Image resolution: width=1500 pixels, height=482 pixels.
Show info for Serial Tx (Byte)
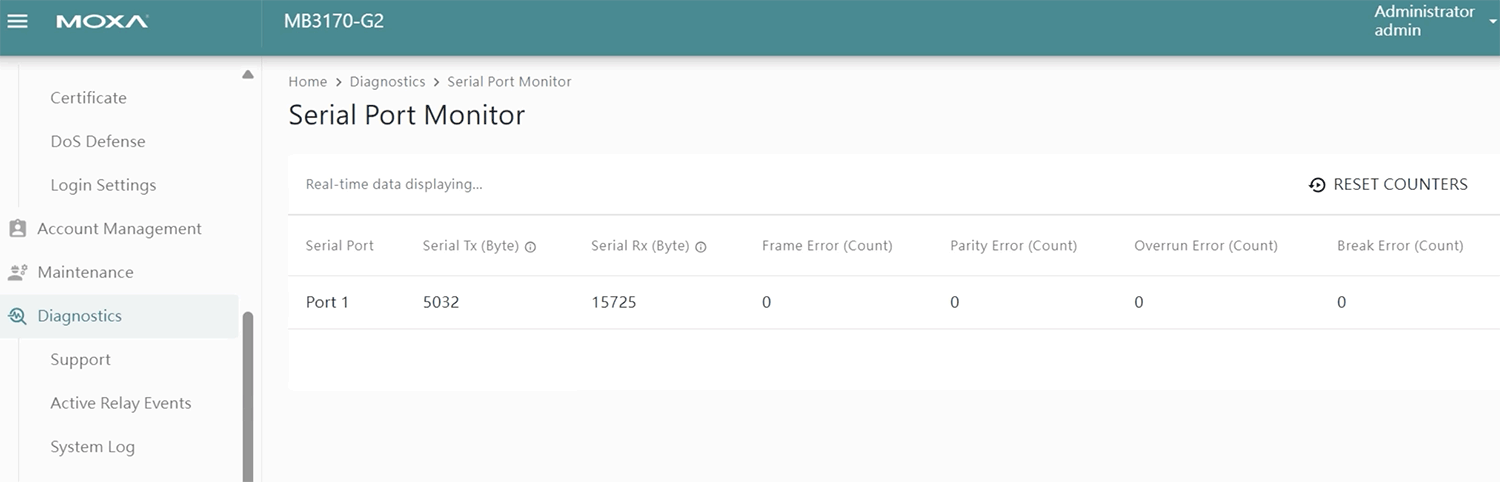coord(531,247)
